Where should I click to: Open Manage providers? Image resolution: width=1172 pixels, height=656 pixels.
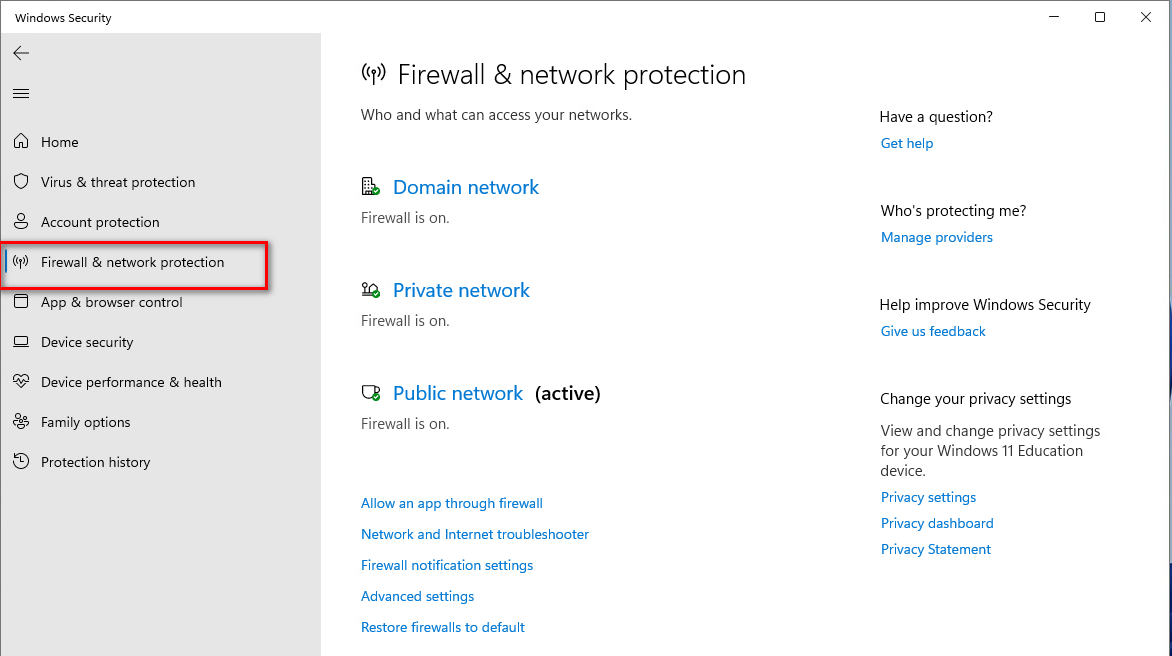pos(936,237)
